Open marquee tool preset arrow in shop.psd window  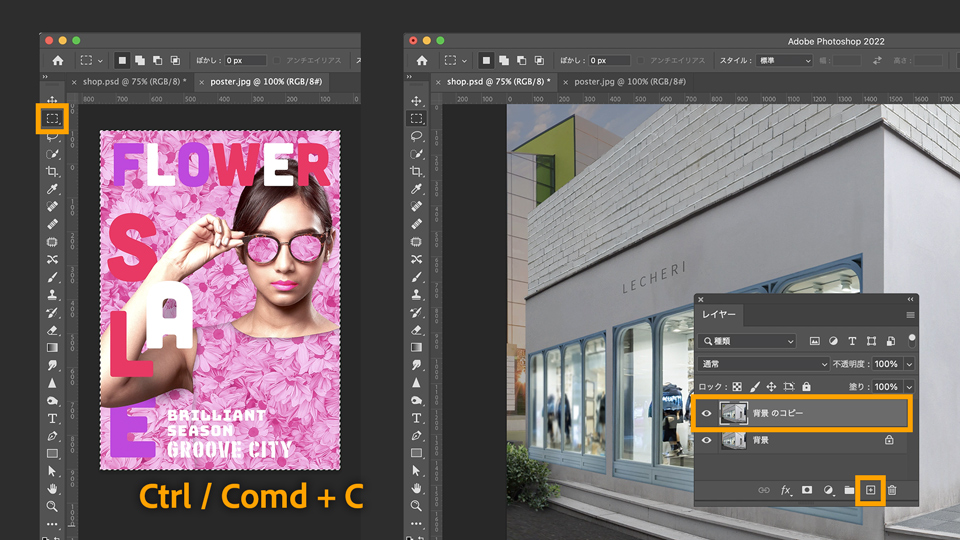(x=464, y=61)
